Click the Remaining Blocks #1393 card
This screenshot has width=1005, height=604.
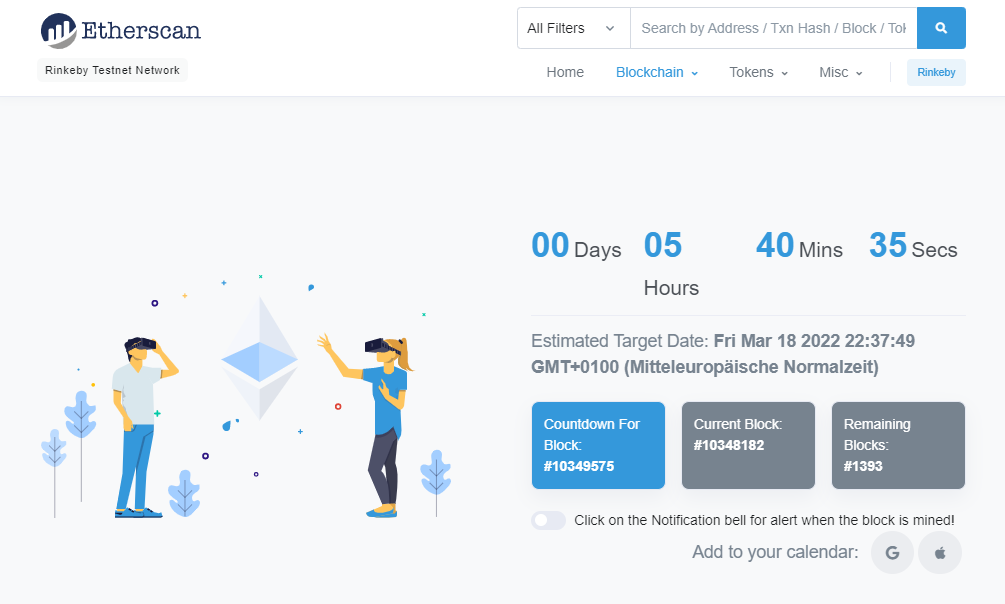coord(898,446)
